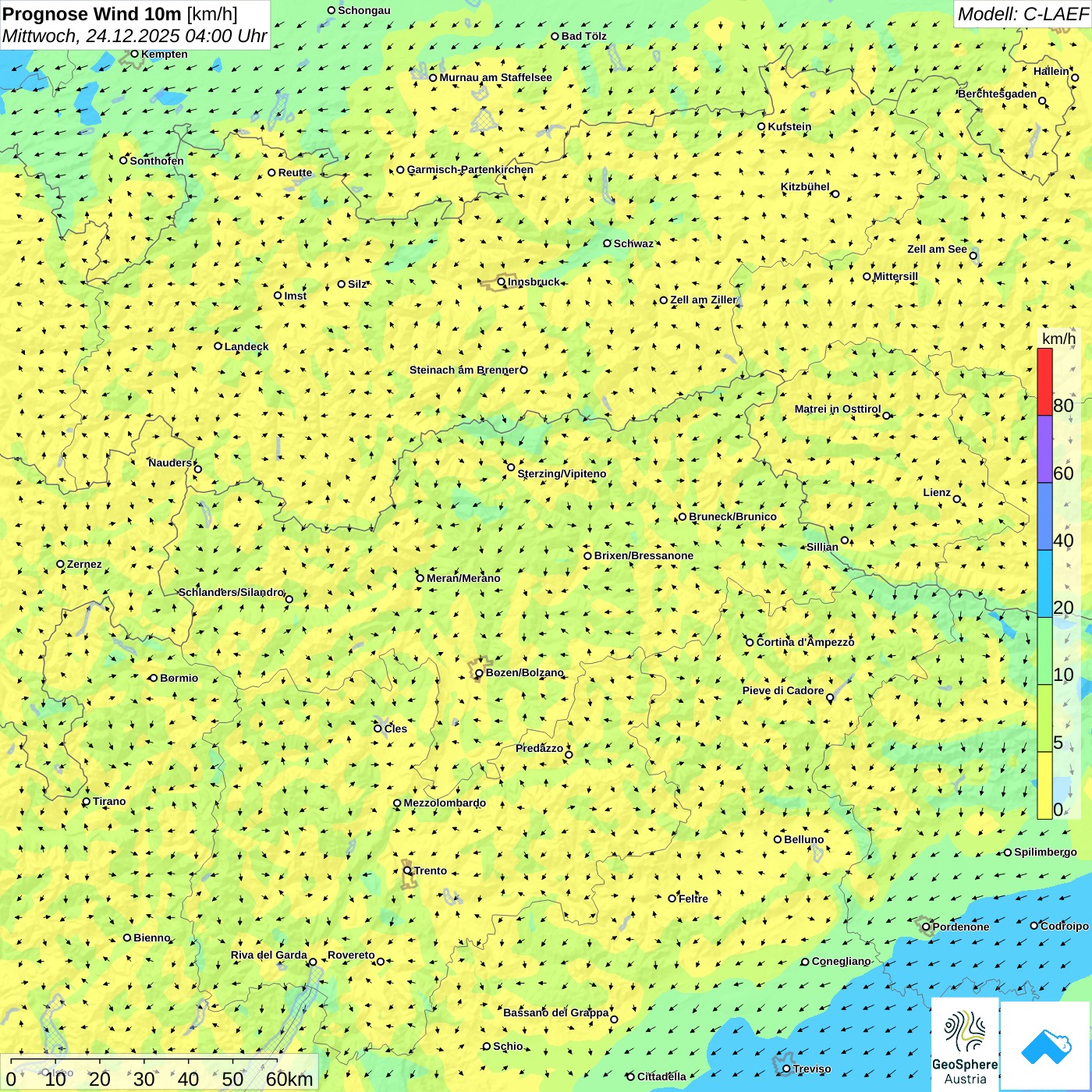Click the 'Riva del Garda' label
The height and width of the screenshot is (1092, 1092).
[269, 955]
